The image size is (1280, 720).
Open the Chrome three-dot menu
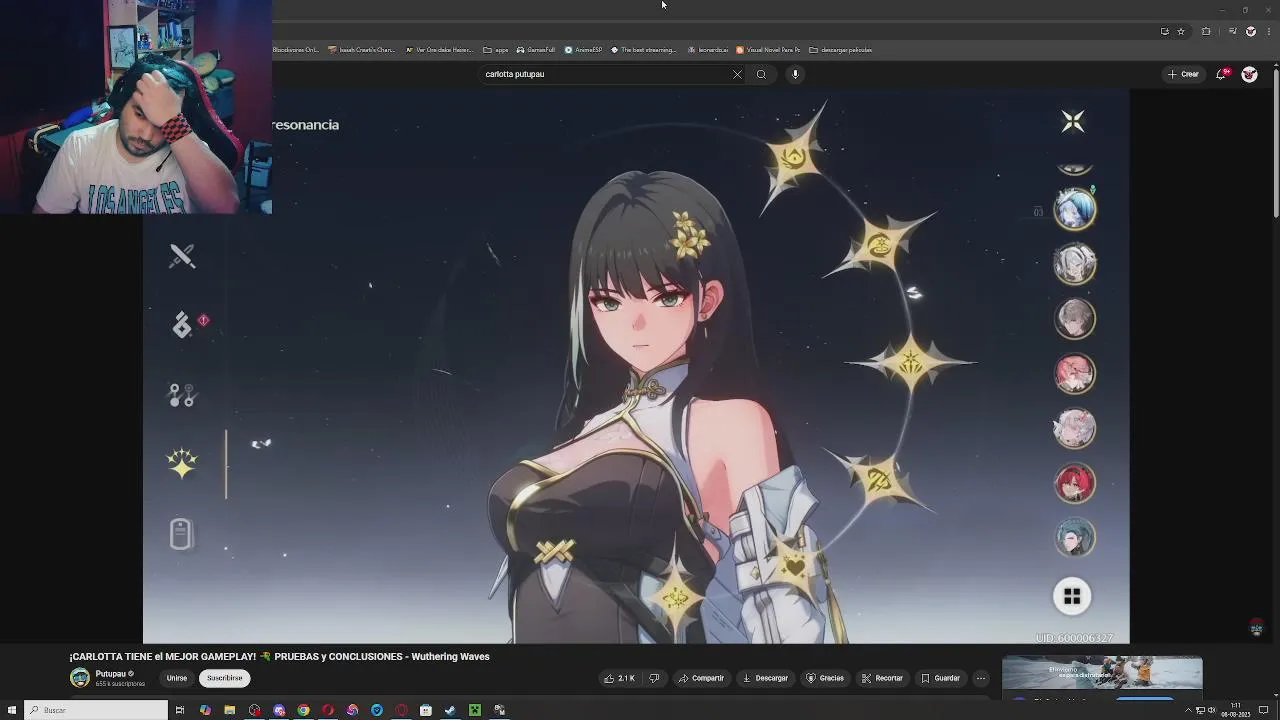tap(1268, 31)
